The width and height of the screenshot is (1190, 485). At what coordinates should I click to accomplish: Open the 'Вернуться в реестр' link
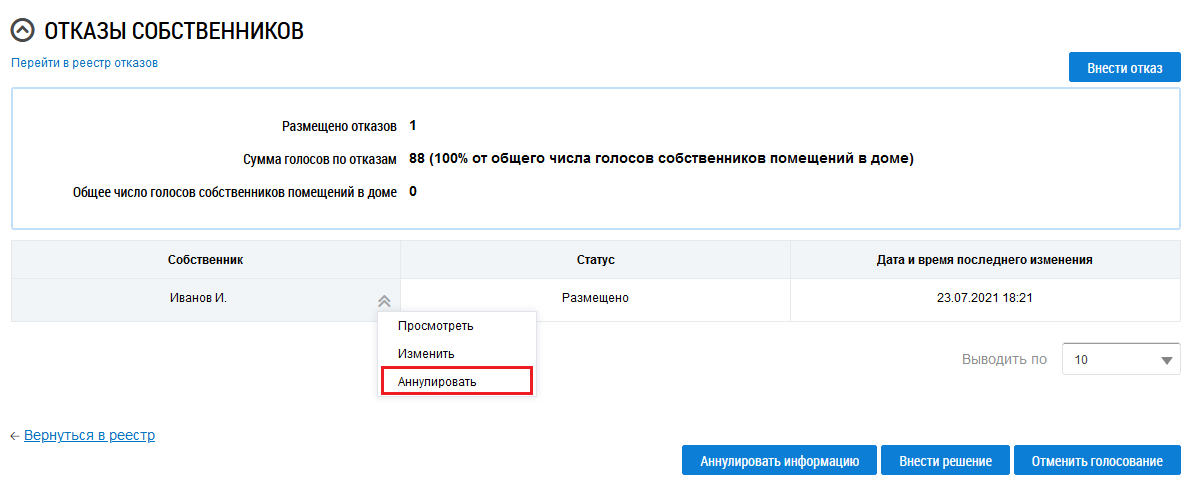tap(89, 435)
